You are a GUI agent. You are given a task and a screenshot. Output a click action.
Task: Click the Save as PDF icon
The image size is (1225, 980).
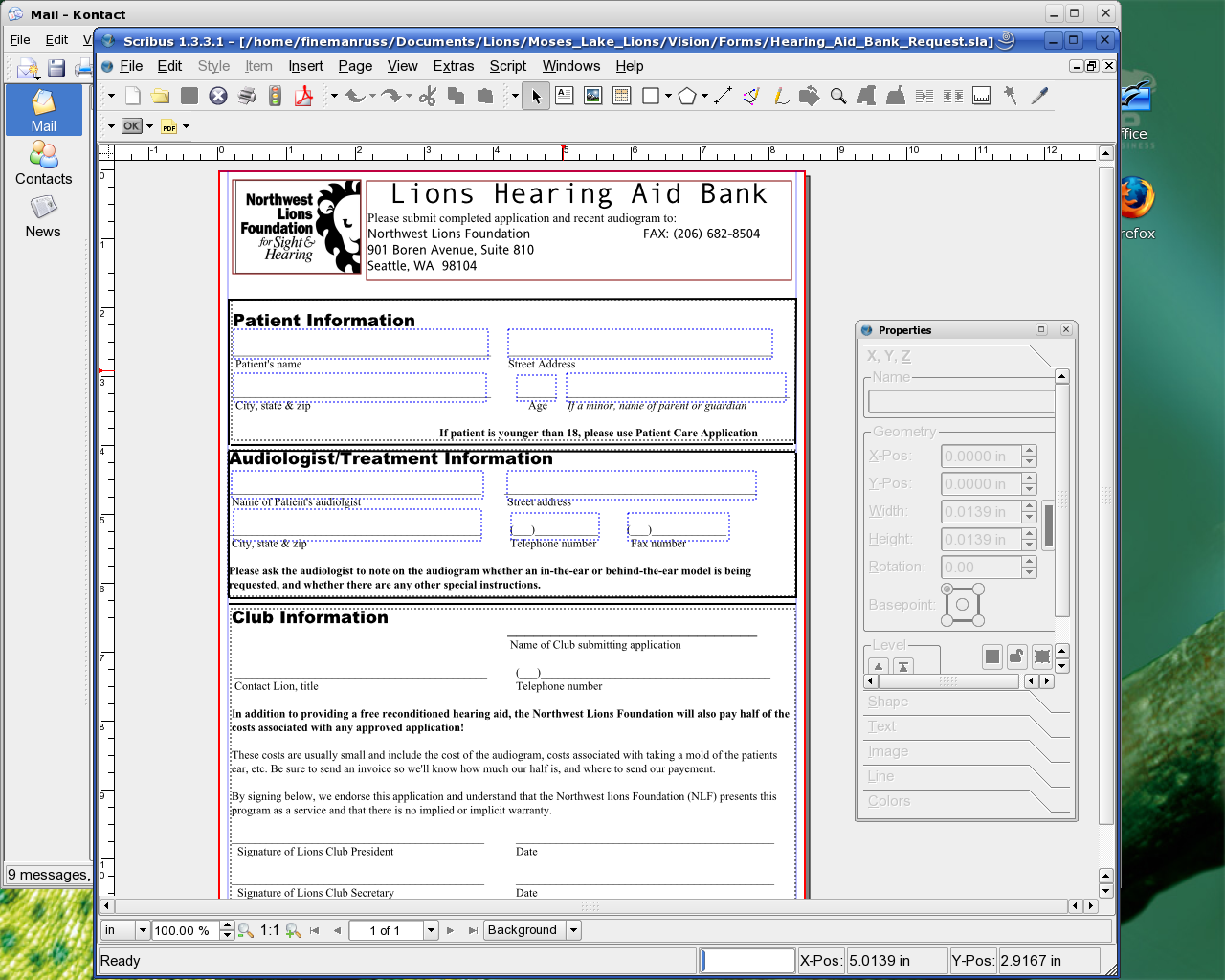point(303,96)
